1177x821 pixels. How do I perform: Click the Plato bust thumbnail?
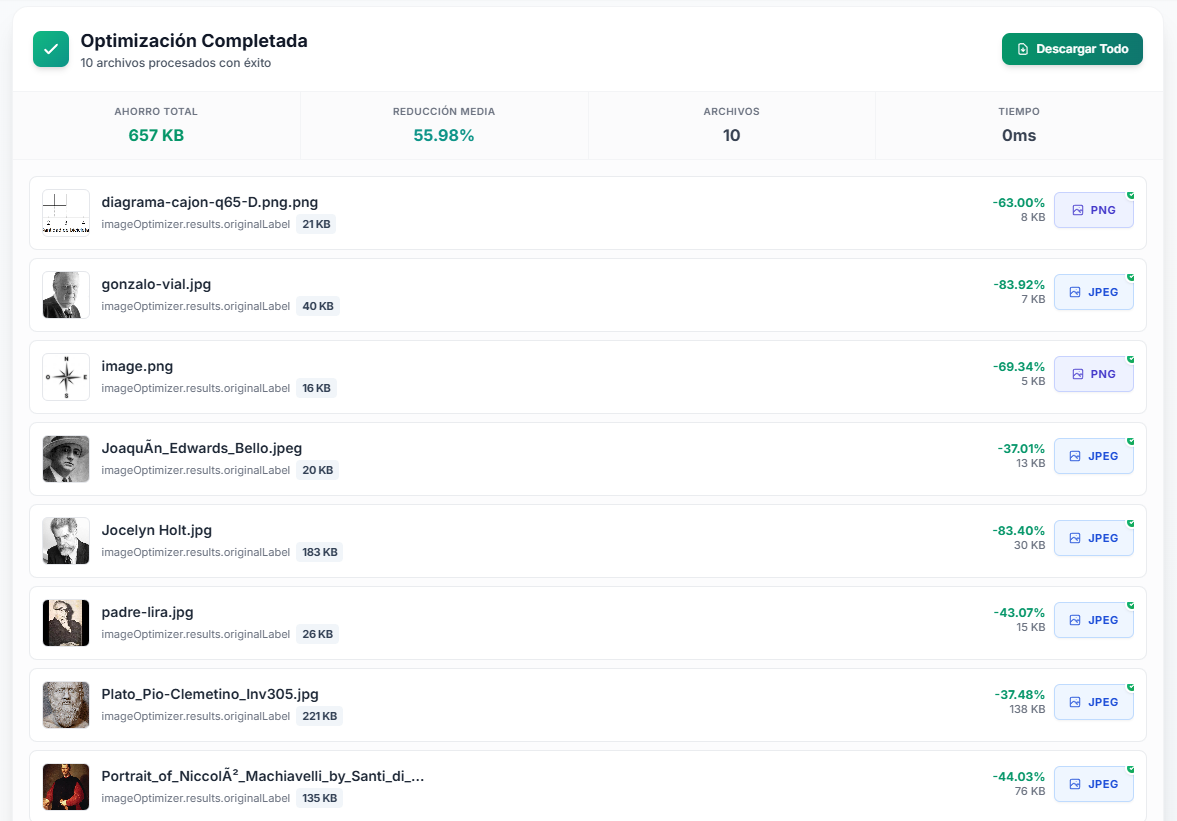(66, 705)
